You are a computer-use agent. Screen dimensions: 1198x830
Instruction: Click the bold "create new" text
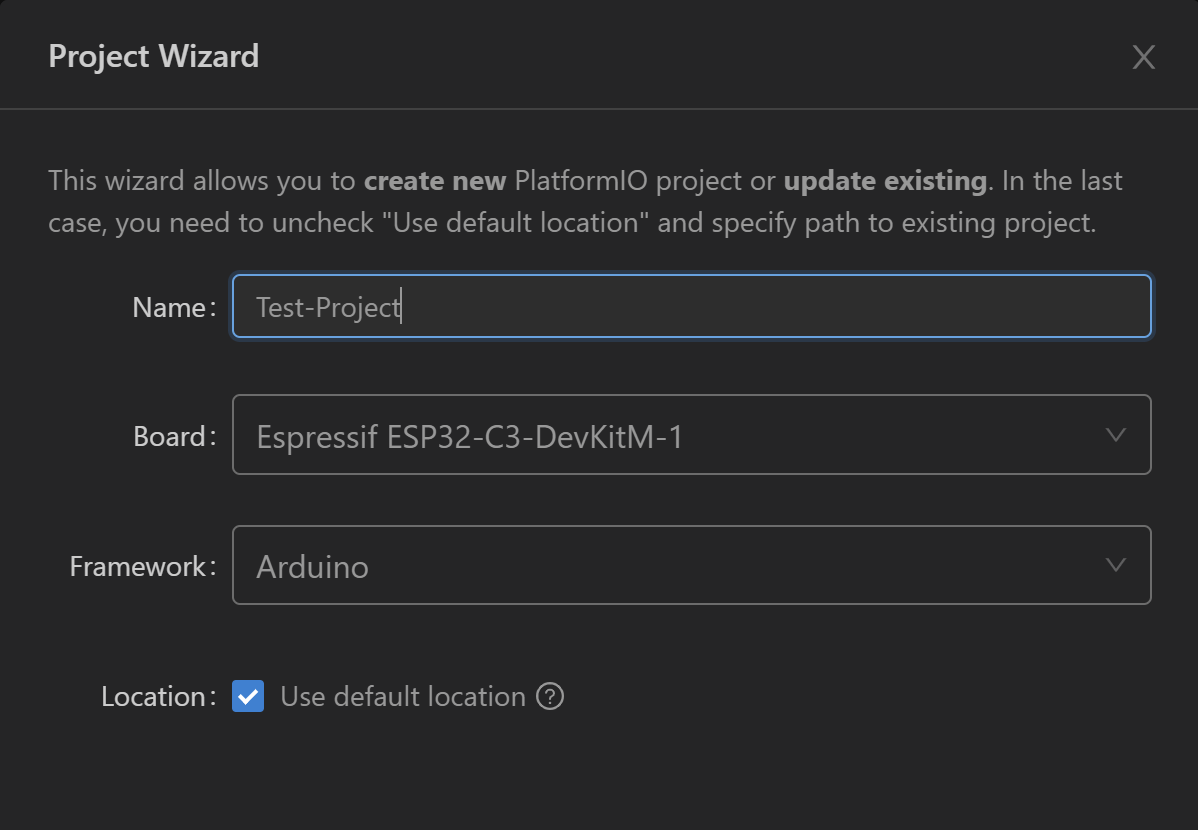coord(435,181)
